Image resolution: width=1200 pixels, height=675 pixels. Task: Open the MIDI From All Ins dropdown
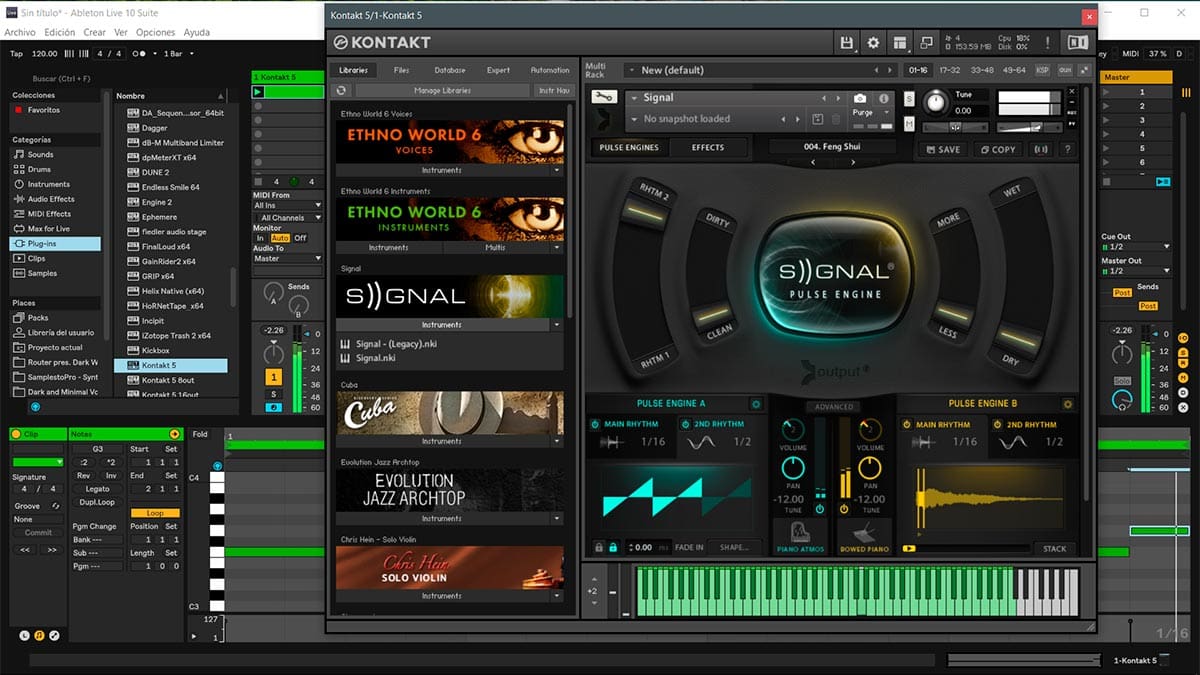(288, 206)
